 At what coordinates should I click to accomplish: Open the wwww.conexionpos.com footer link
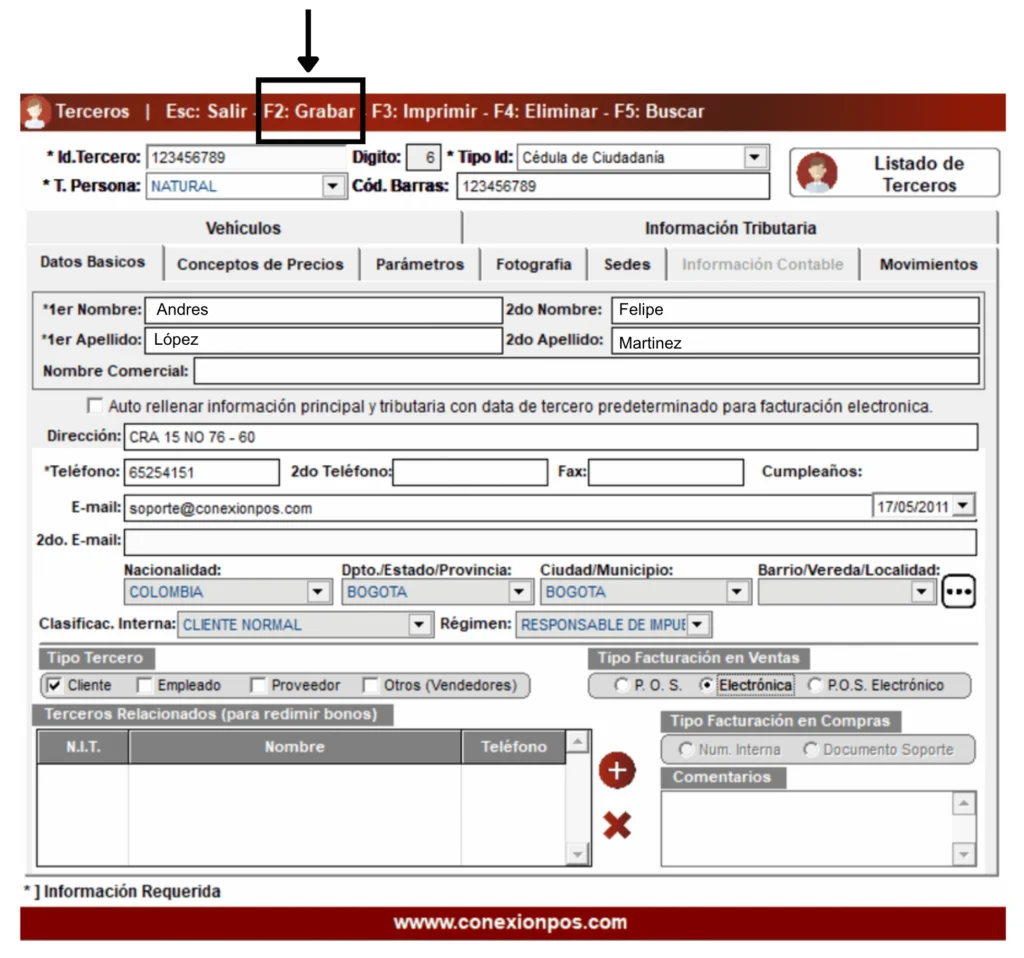510,922
